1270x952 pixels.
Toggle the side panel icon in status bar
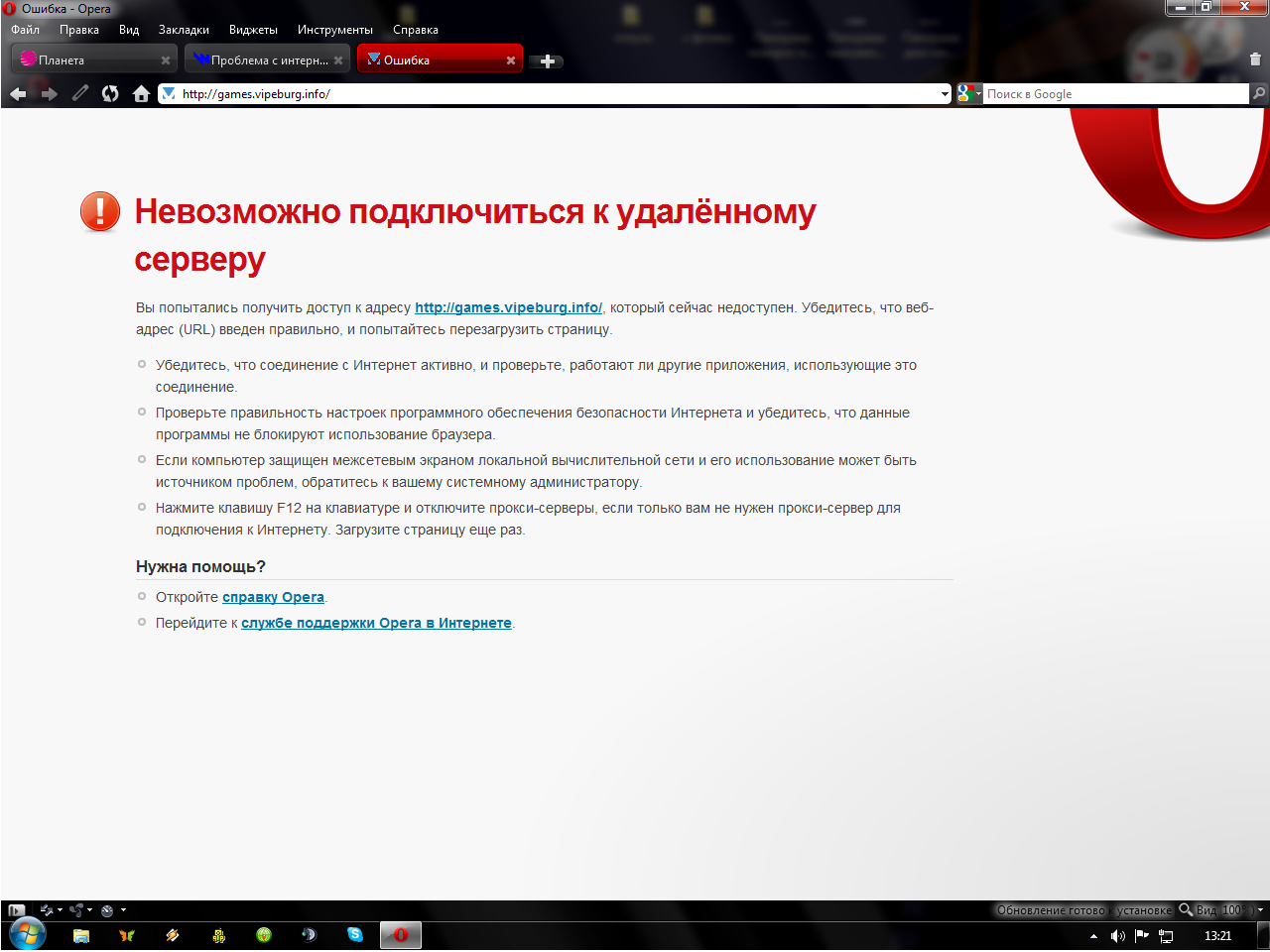(x=16, y=909)
